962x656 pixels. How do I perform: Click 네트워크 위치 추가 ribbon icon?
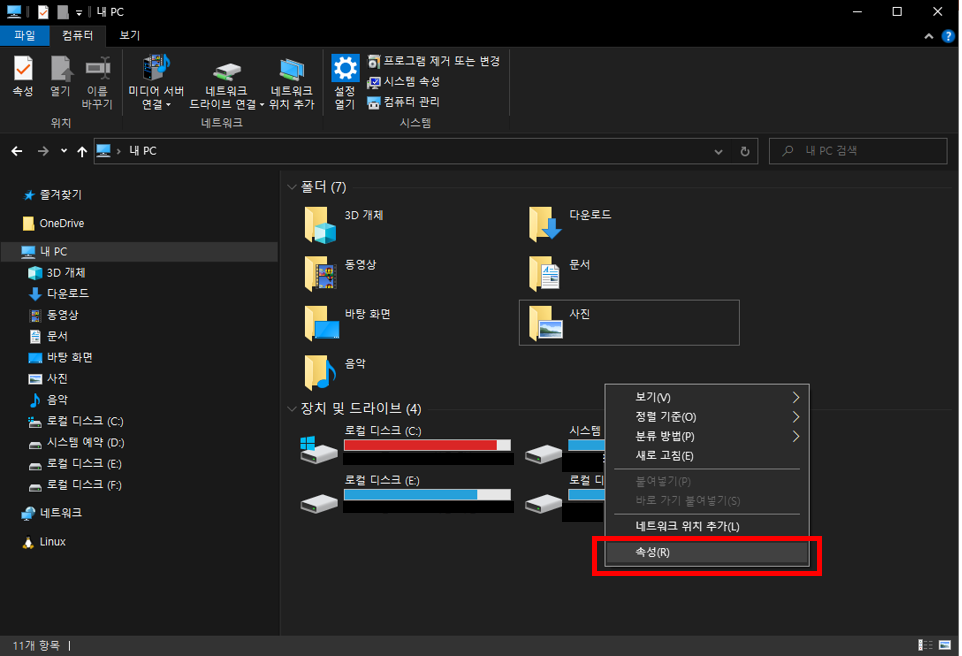click(x=291, y=82)
